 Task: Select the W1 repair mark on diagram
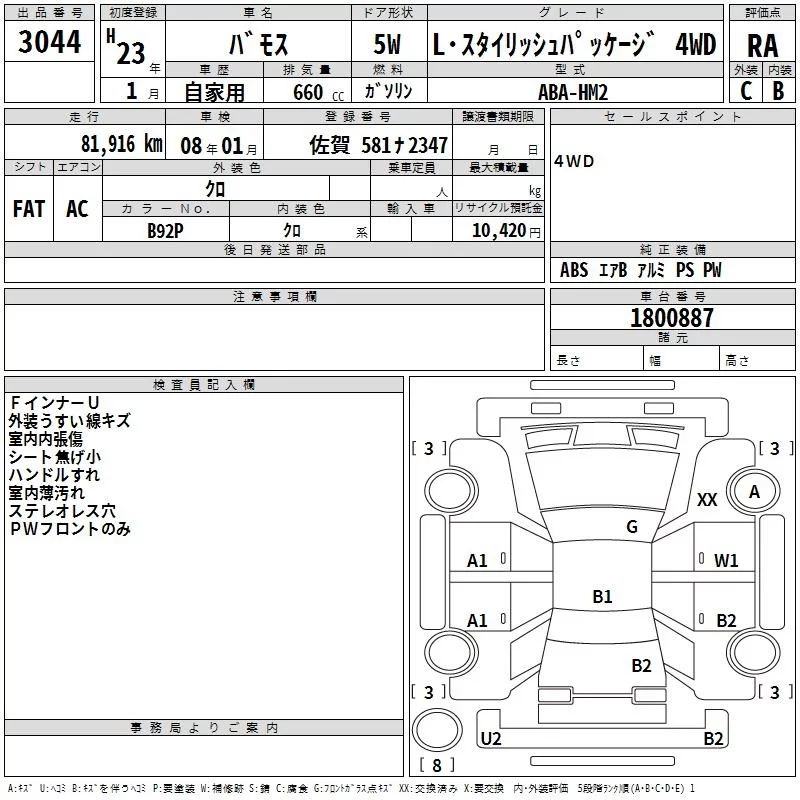pos(726,561)
